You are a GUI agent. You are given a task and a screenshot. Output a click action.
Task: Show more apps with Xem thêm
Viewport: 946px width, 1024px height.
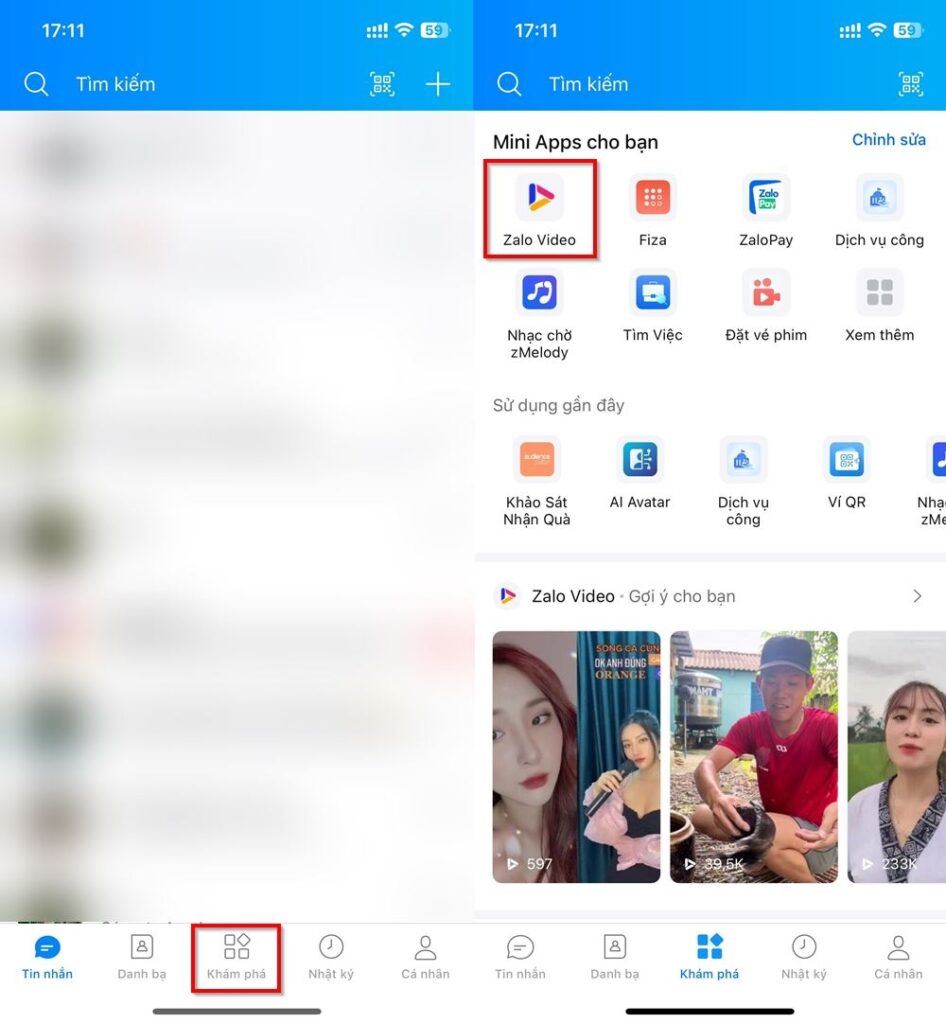[879, 292]
